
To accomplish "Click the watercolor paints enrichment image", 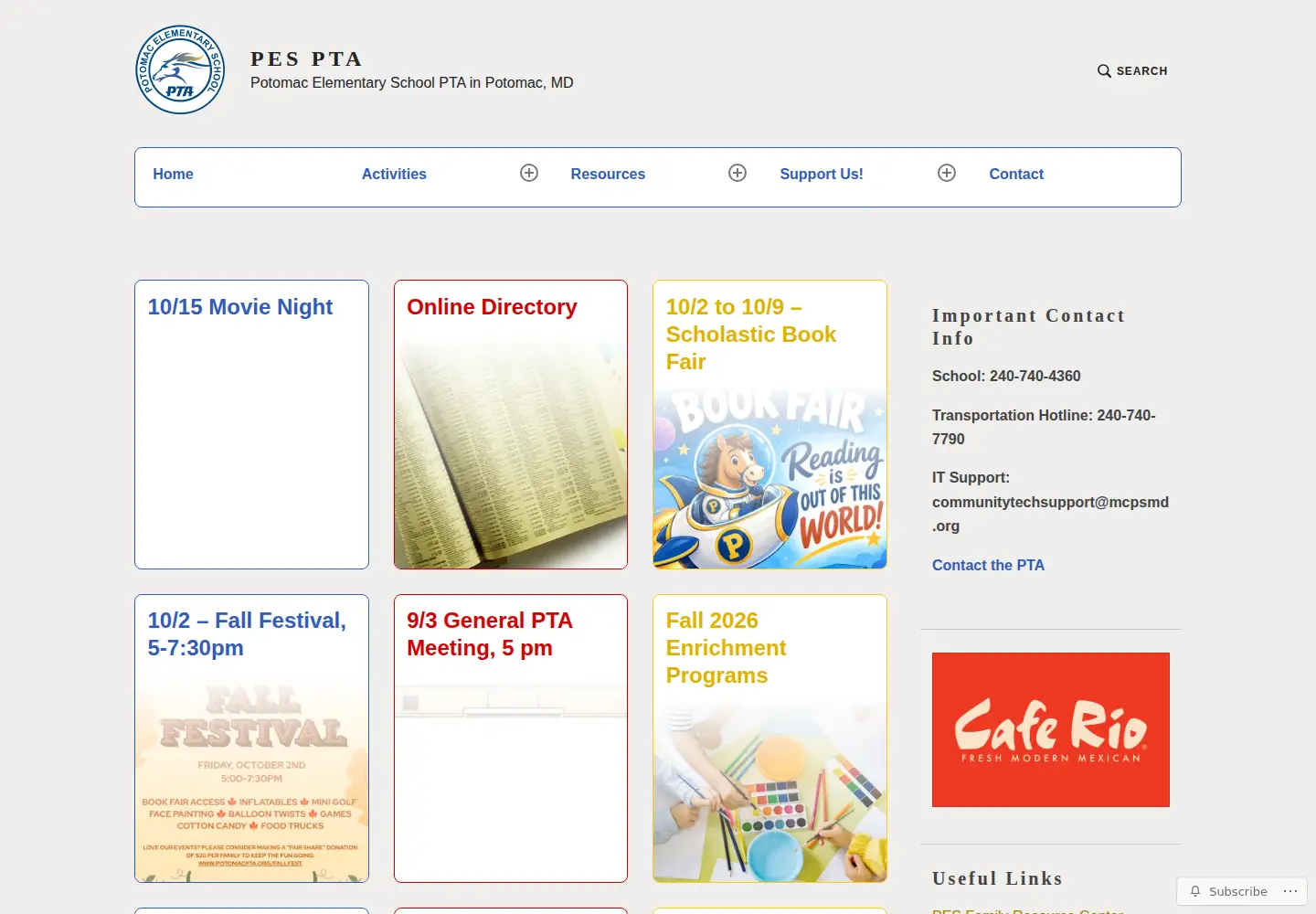I will point(769,791).
